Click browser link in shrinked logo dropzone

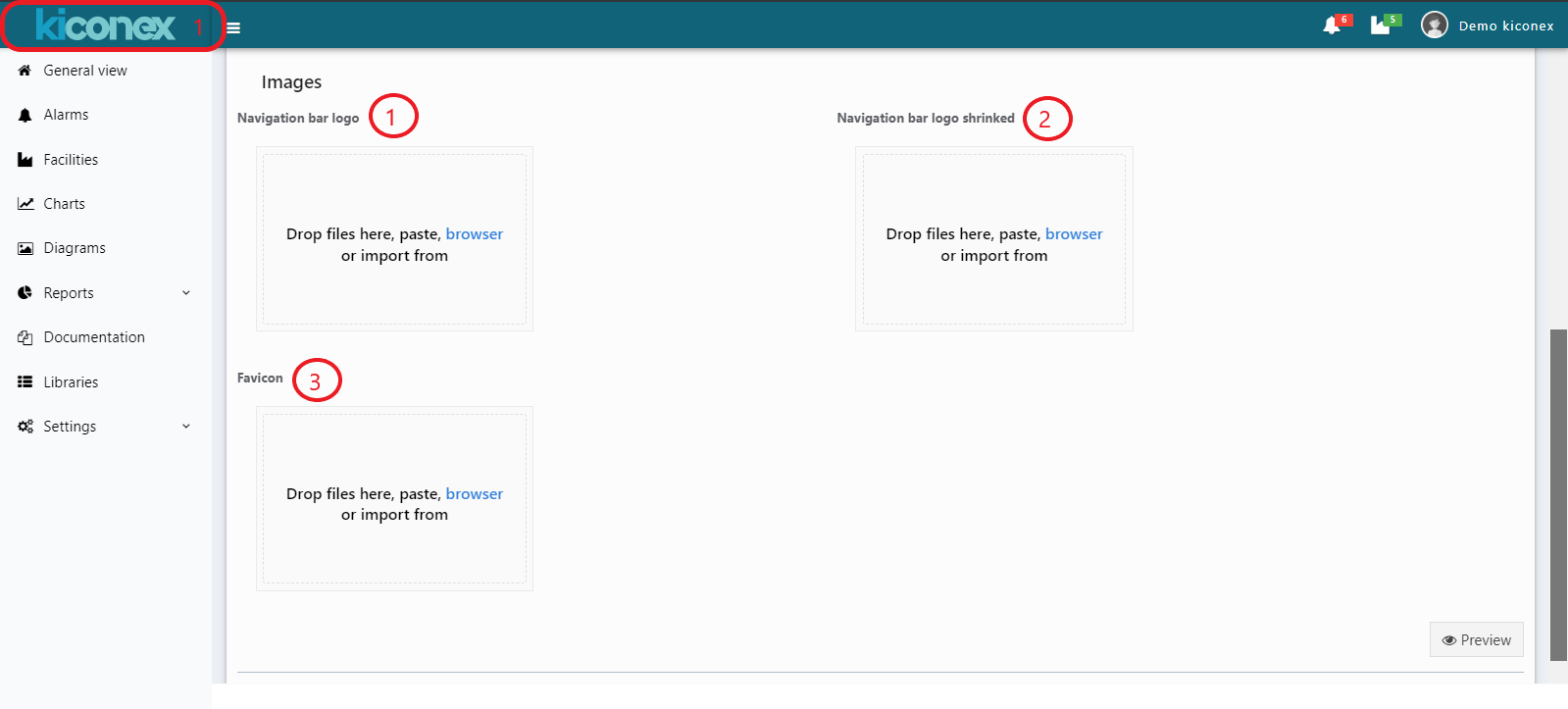pos(1074,234)
